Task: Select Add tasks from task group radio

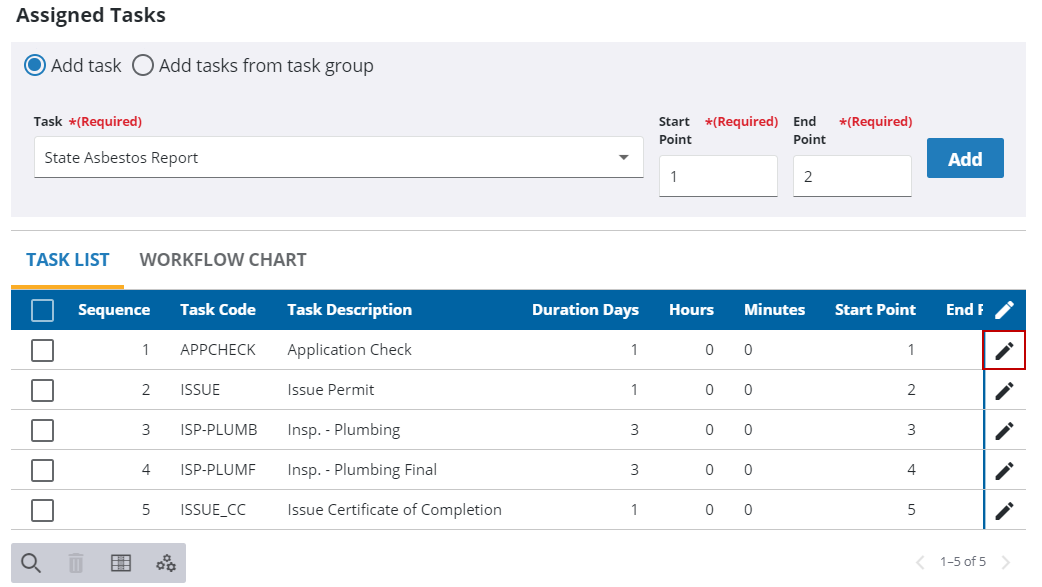Action: tap(142, 65)
